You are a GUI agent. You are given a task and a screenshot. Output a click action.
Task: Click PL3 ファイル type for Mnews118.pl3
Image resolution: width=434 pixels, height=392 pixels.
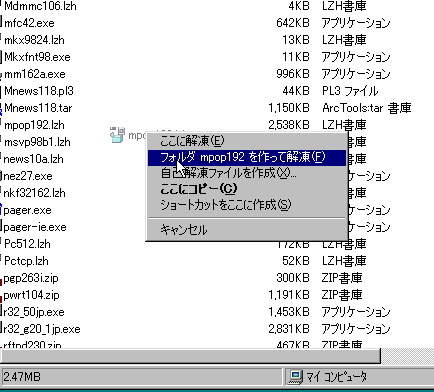(350, 91)
